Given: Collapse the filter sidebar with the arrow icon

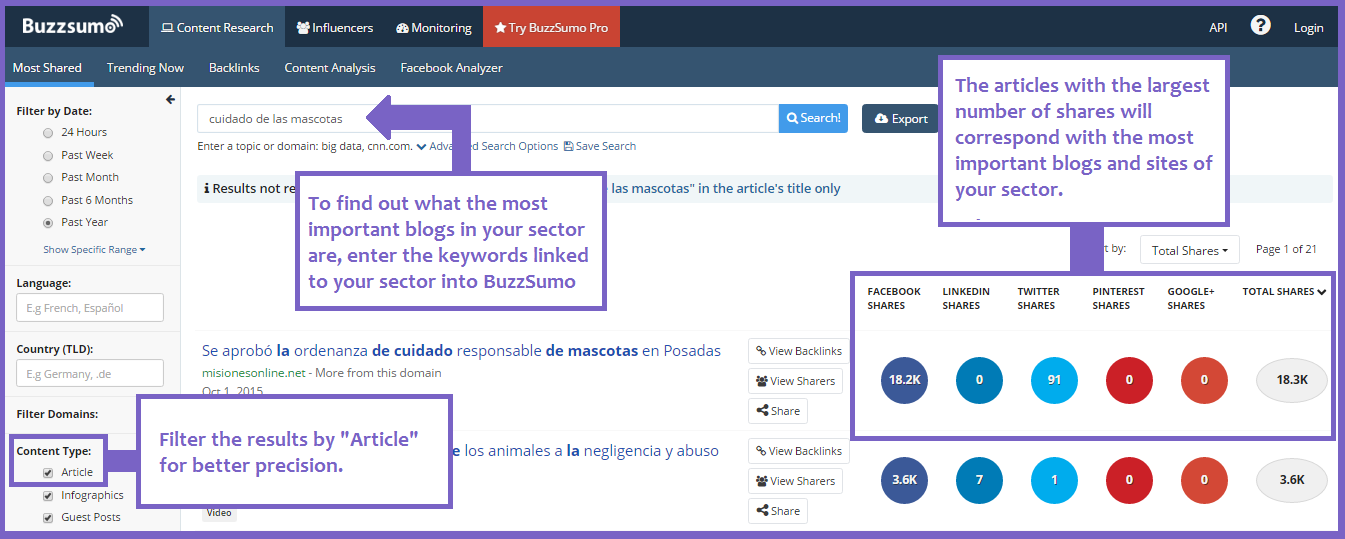Looking at the screenshot, I should tap(170, 100).
